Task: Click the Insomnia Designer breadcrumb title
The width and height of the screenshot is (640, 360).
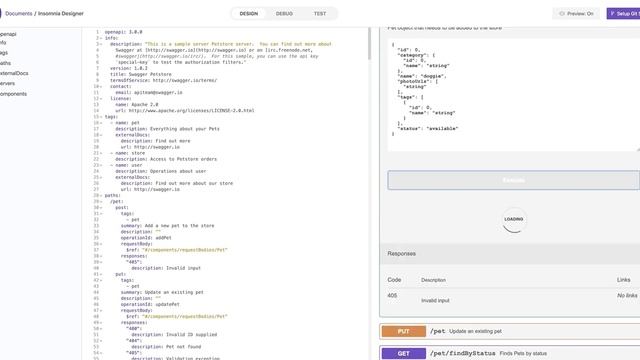Action: 61,13
